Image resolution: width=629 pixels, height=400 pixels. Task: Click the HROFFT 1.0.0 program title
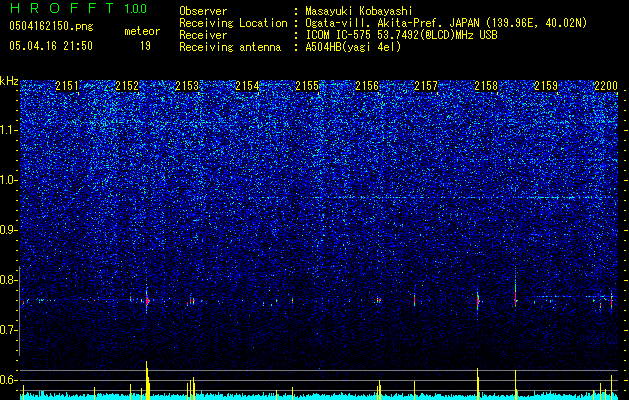coord(78,8)
